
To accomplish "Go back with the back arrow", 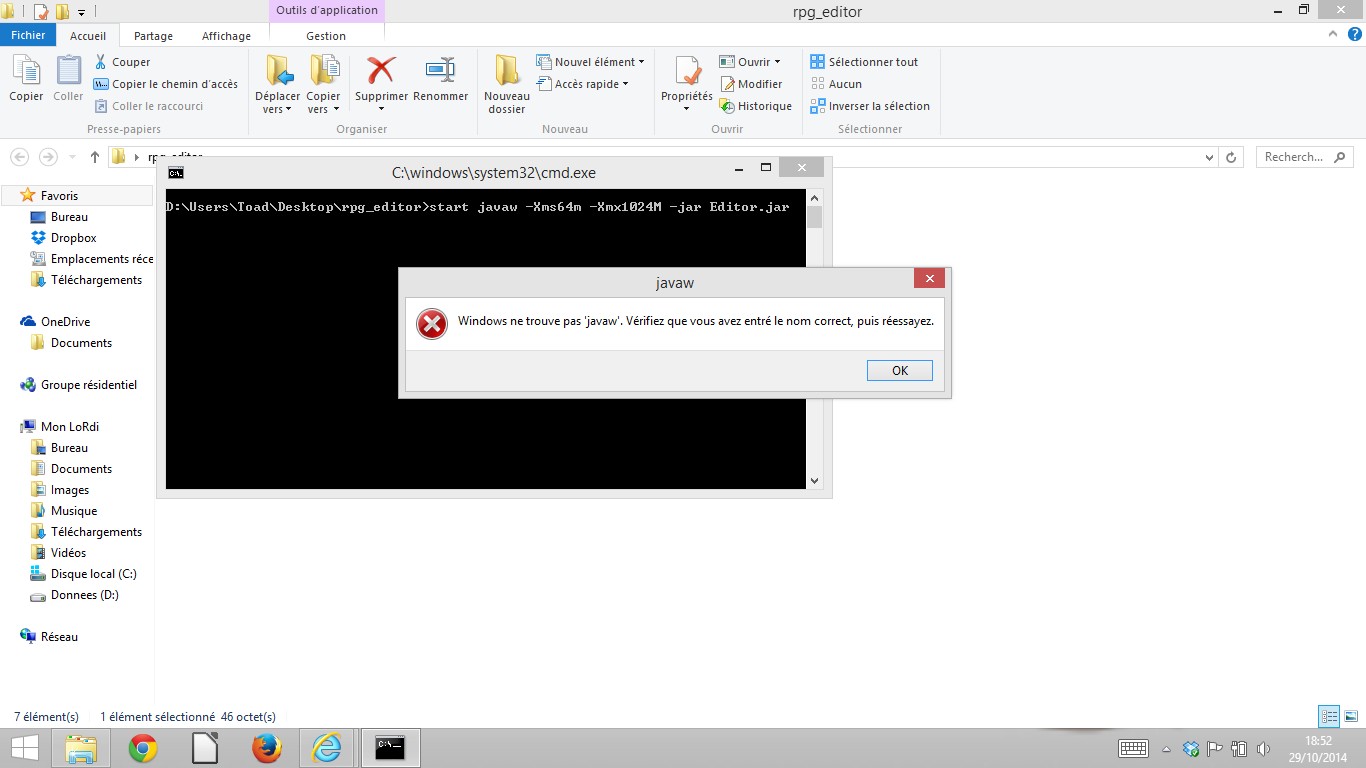I will coord(19,157).
